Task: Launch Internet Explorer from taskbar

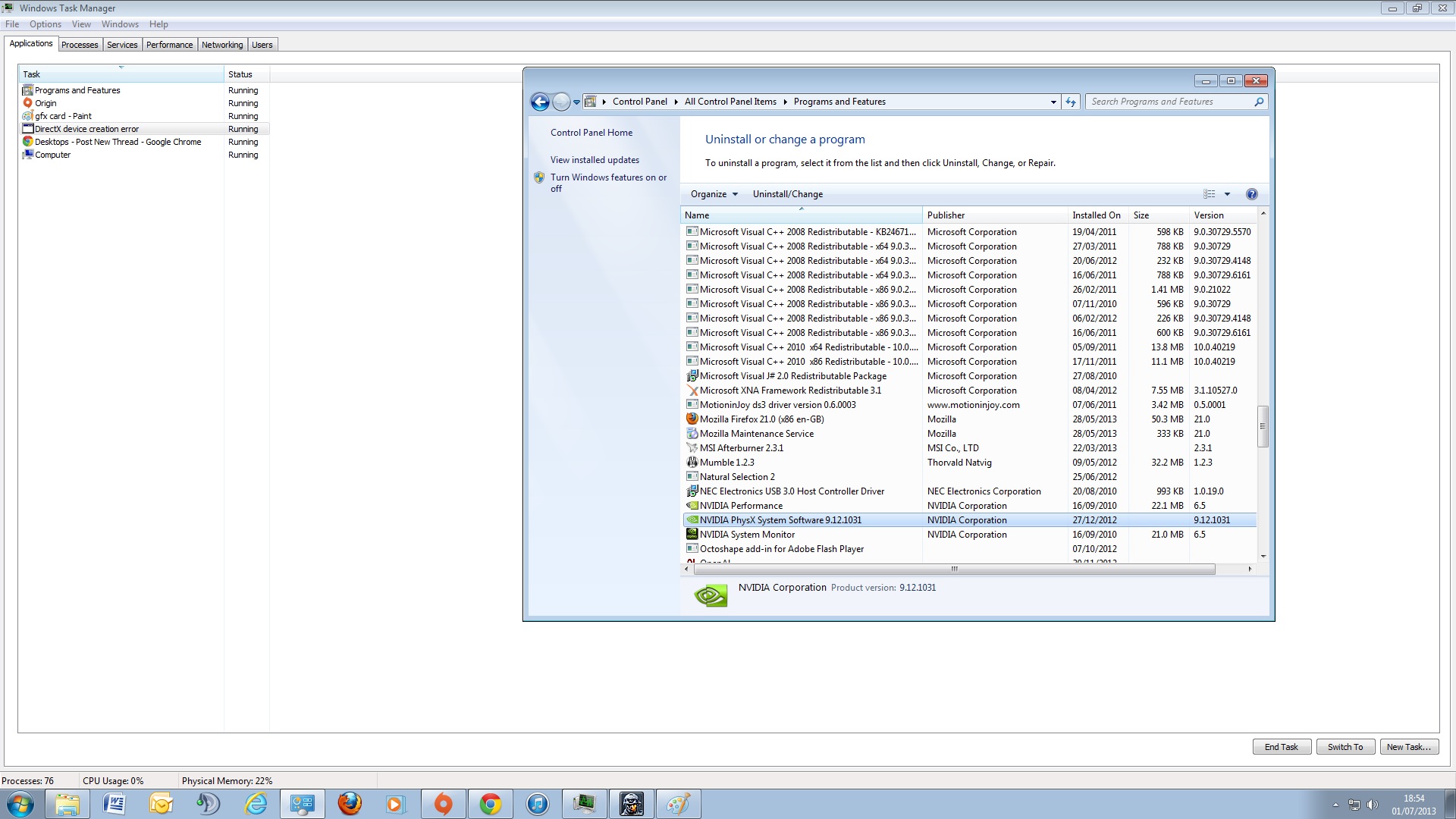Action: [256, 804]
